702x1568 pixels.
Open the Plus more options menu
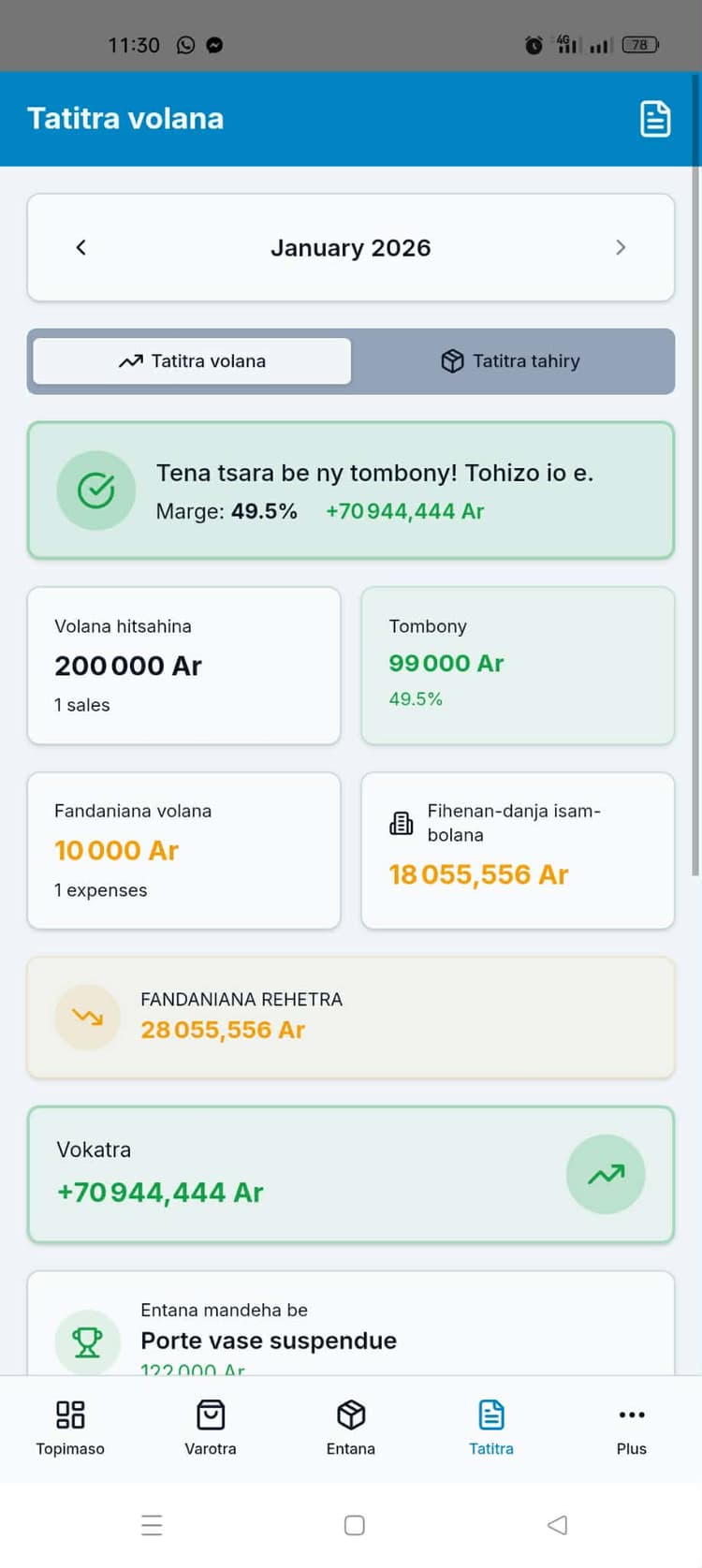click(632, 1428)
